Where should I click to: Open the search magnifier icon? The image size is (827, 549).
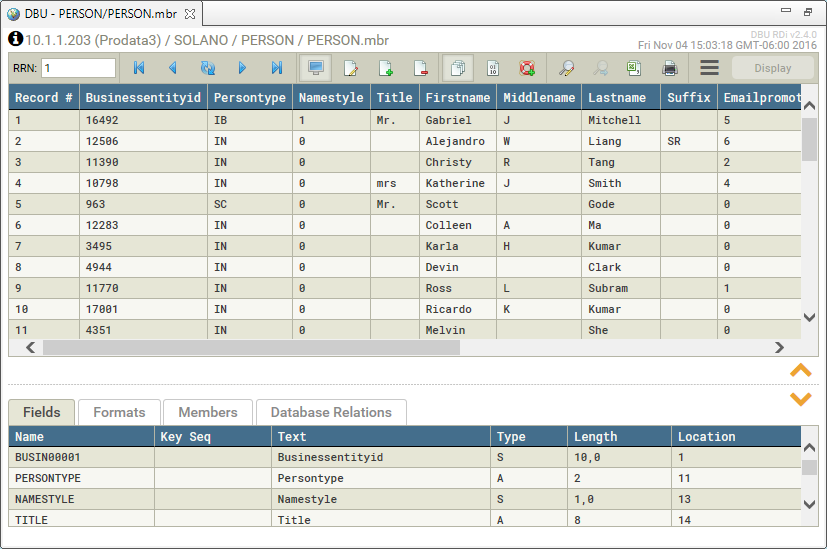coord(566,68)
